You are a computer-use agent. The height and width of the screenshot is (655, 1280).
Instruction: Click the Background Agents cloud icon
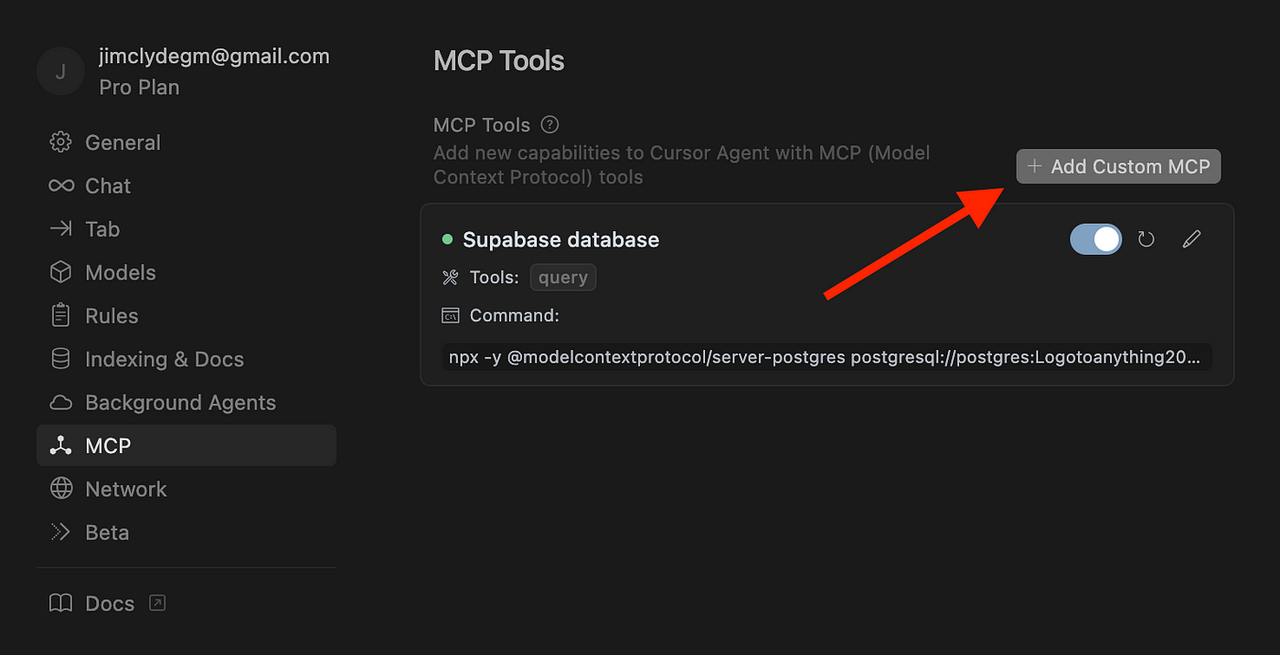[61, 402]
